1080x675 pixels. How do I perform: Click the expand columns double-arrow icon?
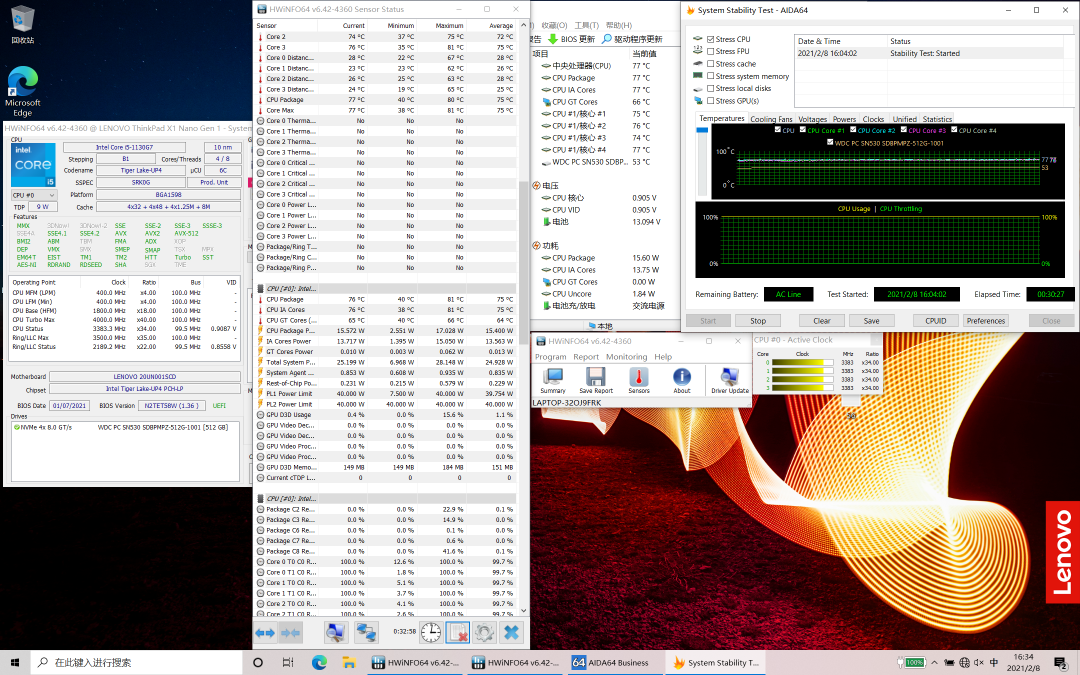point(265,633)
